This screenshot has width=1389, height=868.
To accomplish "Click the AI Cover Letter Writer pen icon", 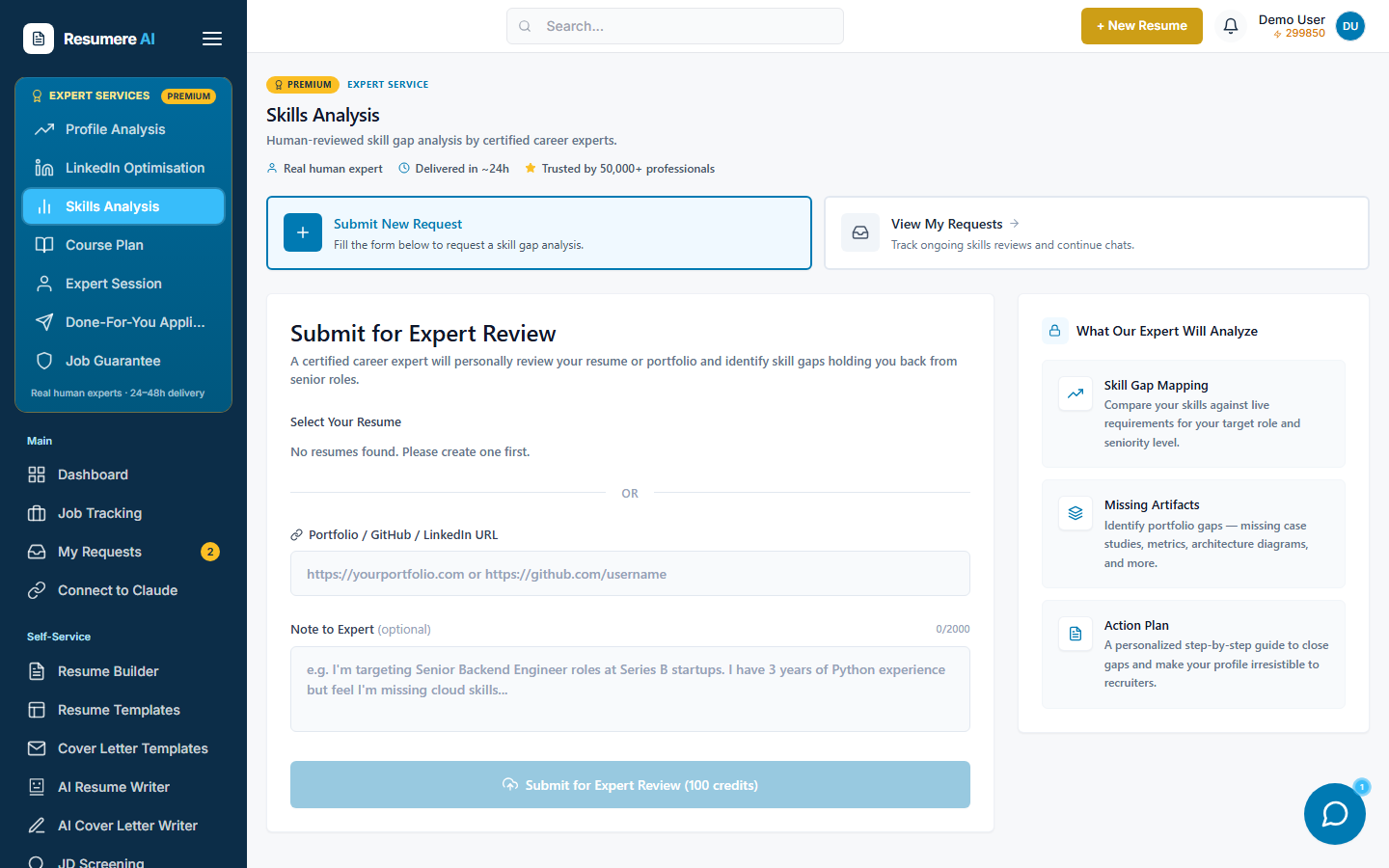I will [37, 826].
